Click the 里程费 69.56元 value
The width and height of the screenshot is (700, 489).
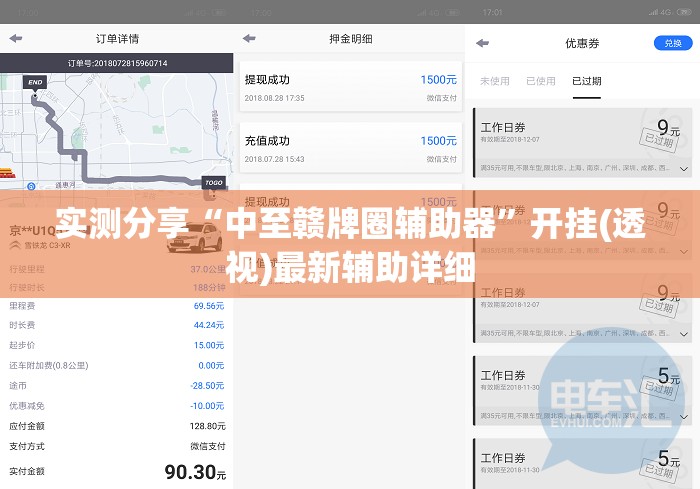(x=208, y=306)
